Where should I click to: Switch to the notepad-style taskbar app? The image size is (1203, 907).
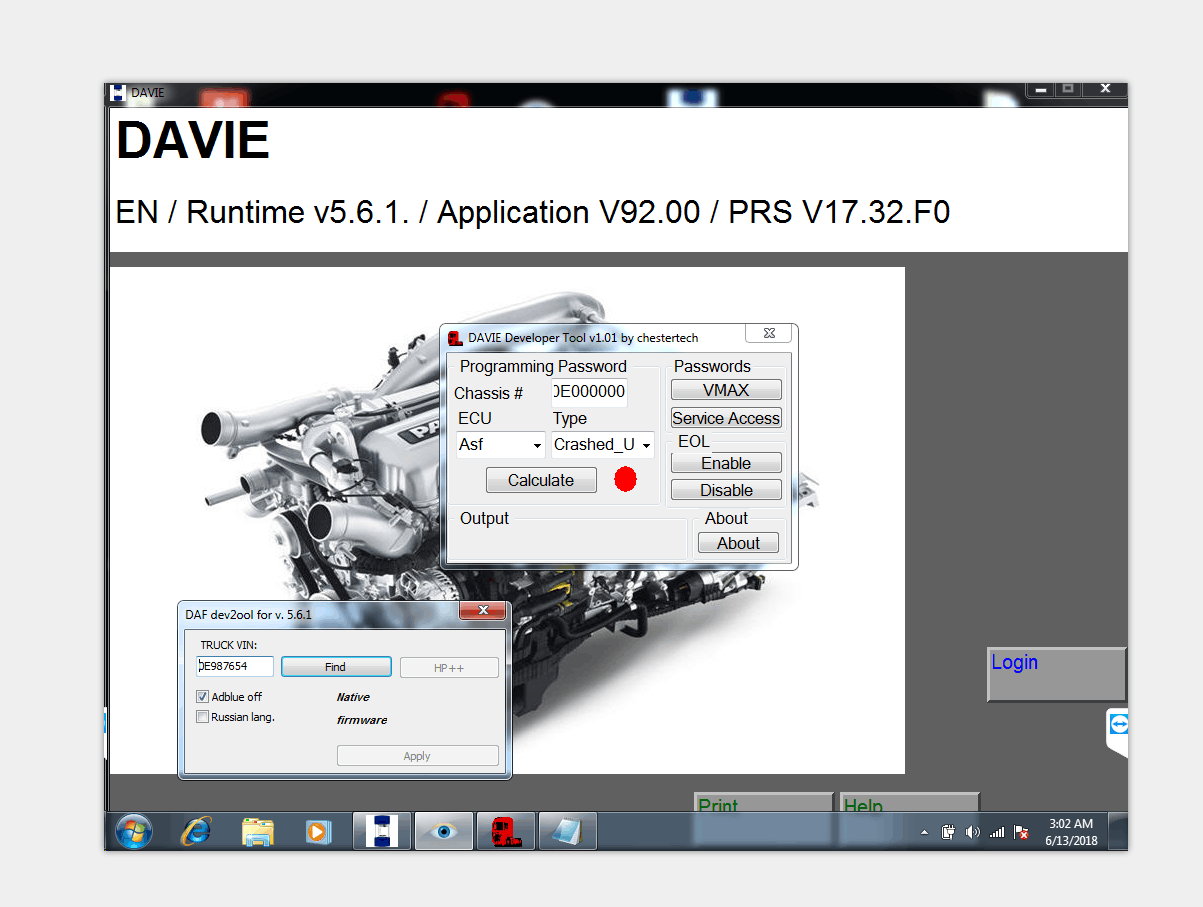[x=568, y=831]
